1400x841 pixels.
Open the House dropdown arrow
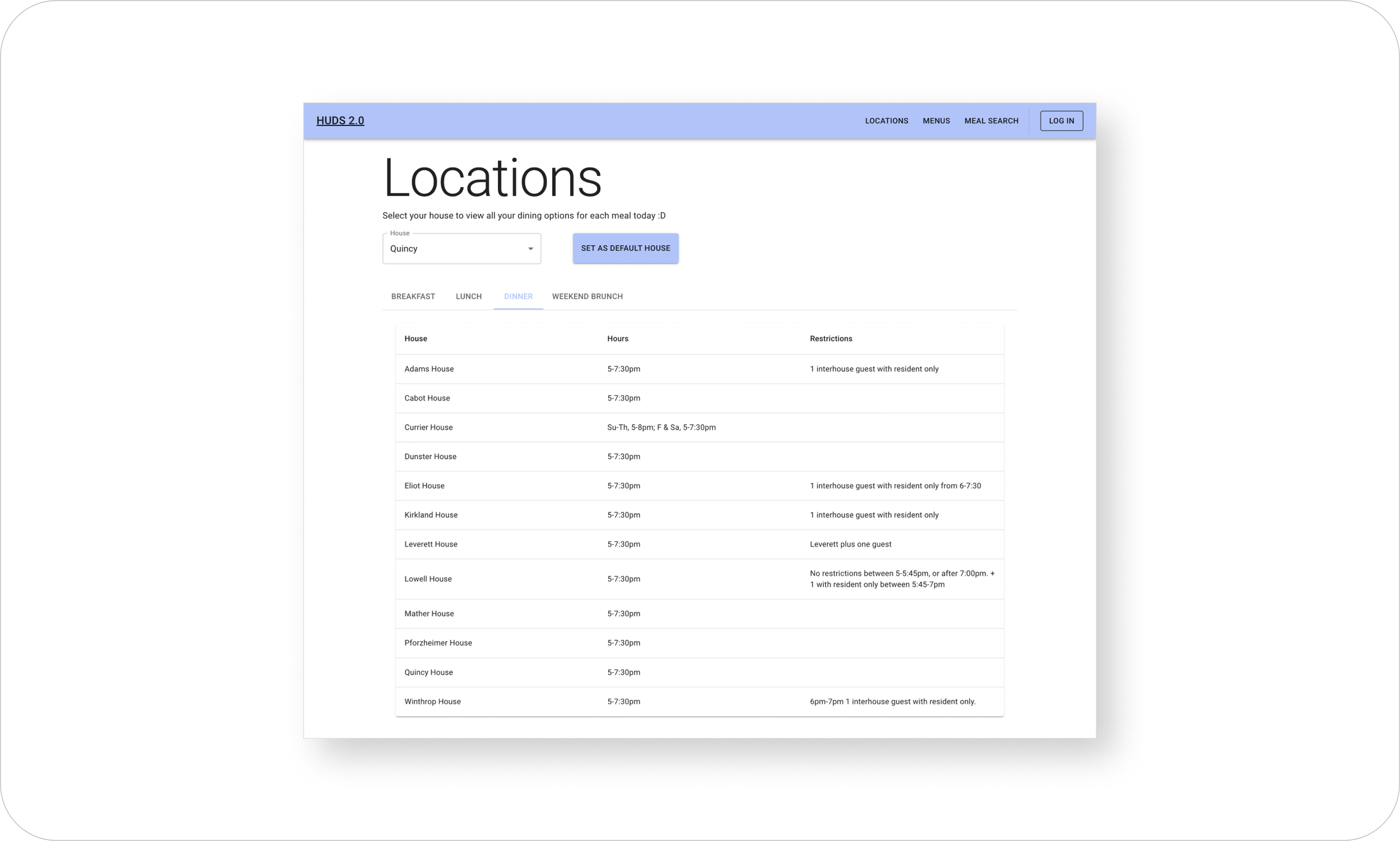click(530, 249)
